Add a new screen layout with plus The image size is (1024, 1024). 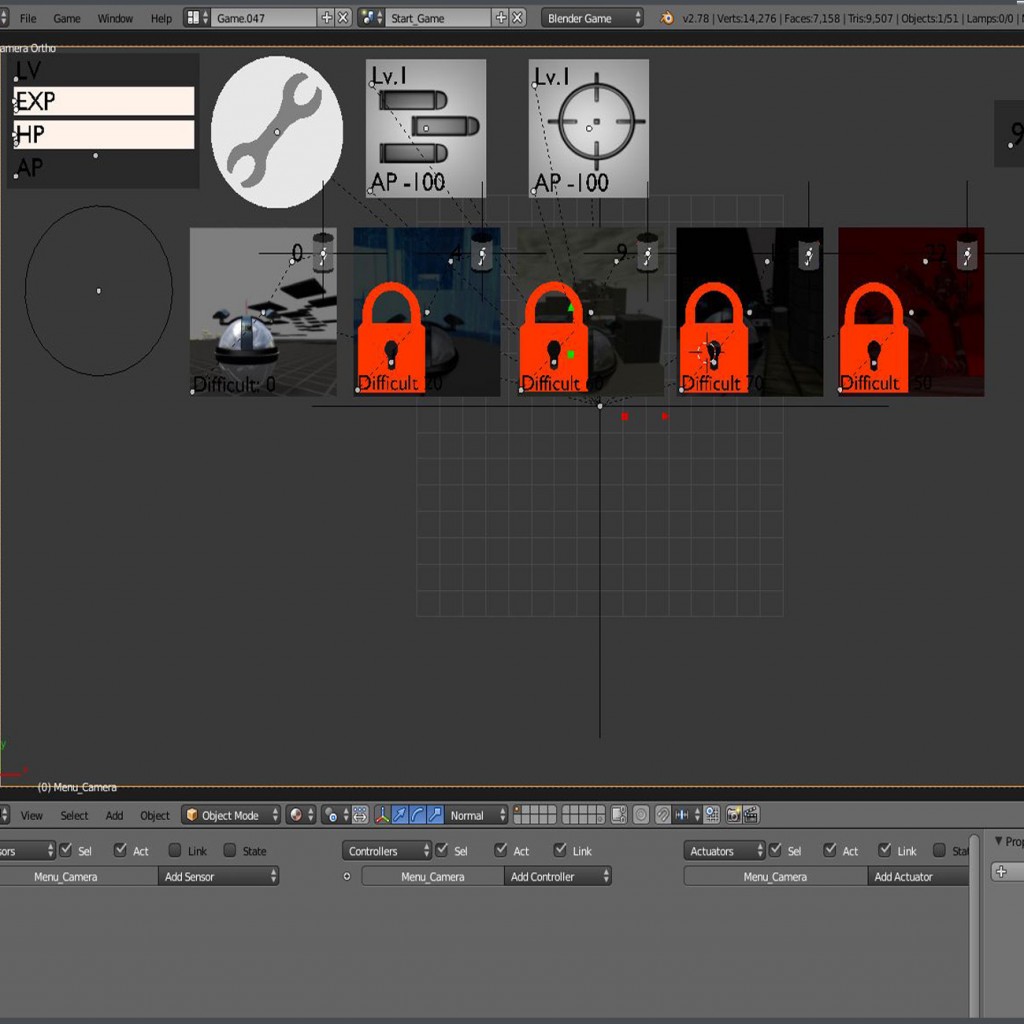click(x=327, y=18)
